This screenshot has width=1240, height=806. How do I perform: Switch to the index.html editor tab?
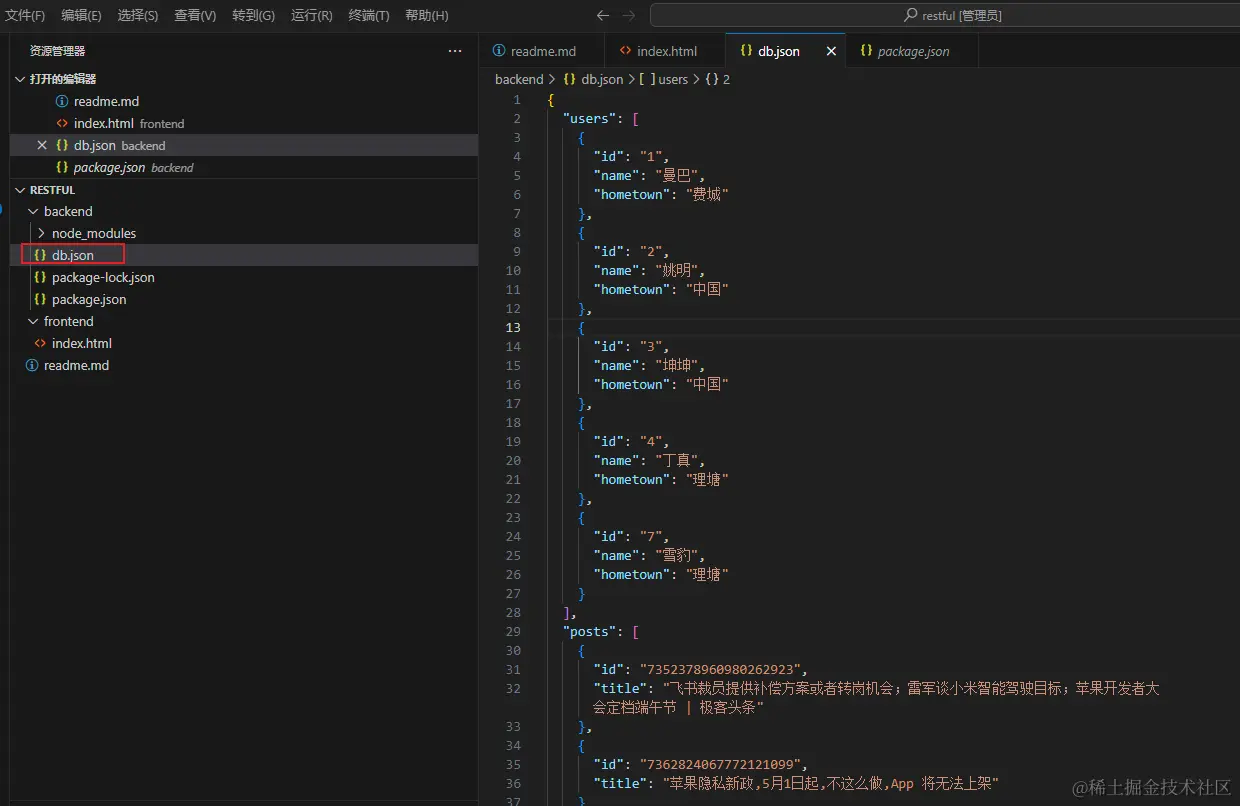tap(666, 51)
